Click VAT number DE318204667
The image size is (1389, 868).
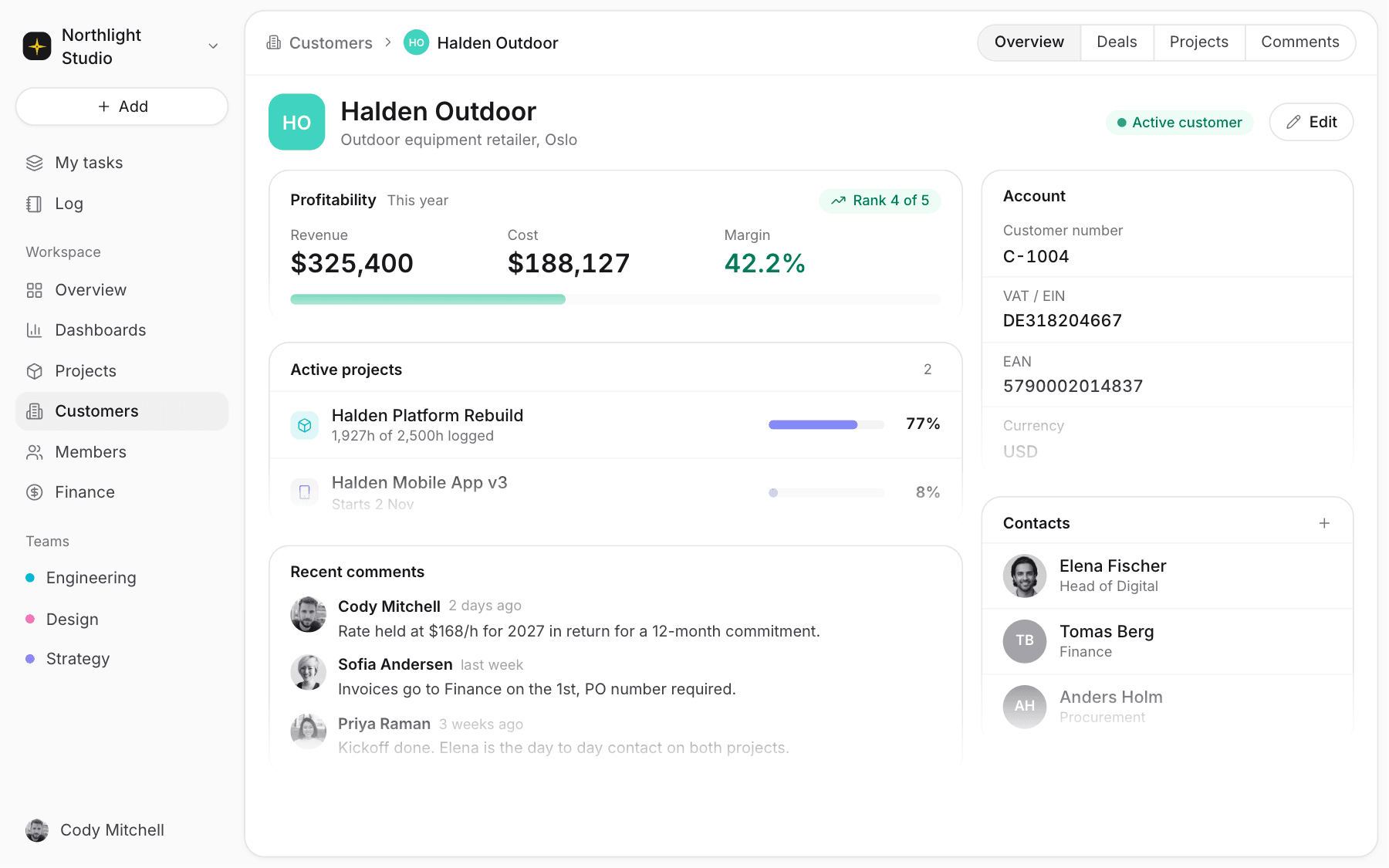(x=1063, y=321)
